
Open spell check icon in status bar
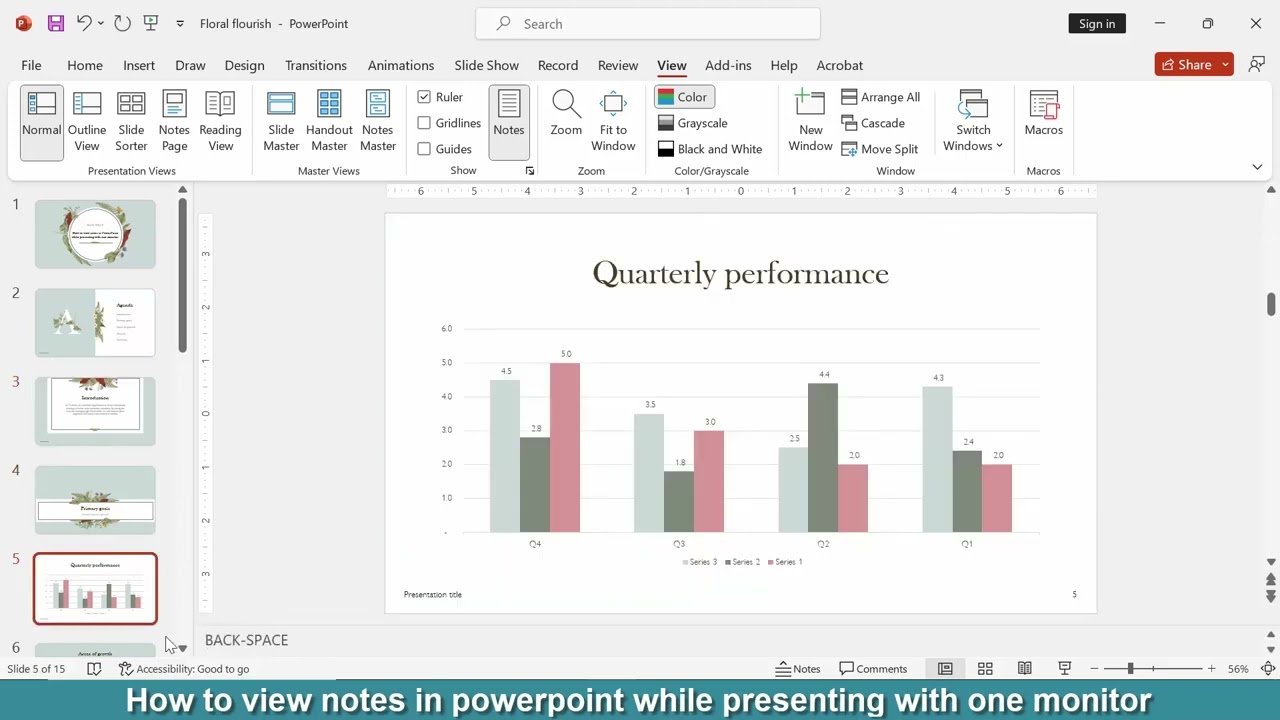[94, 668]
